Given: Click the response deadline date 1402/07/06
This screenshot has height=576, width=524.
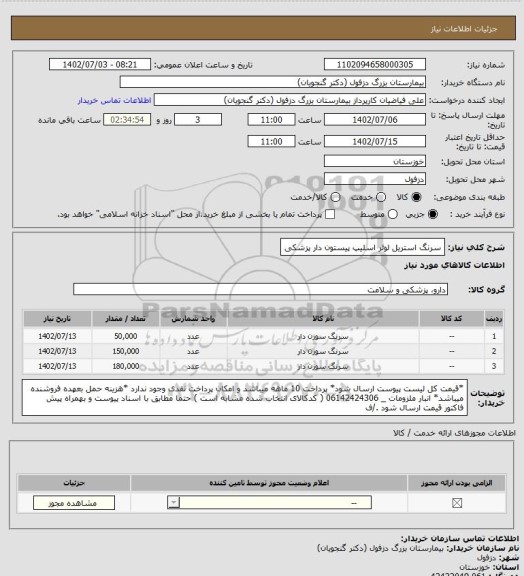Looking at the screenshot, I should click(x=375, y=120).
